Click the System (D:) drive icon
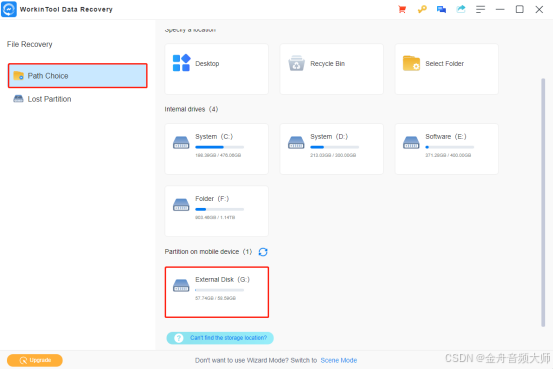Viewport: 554px width, 369px height. 296,143
